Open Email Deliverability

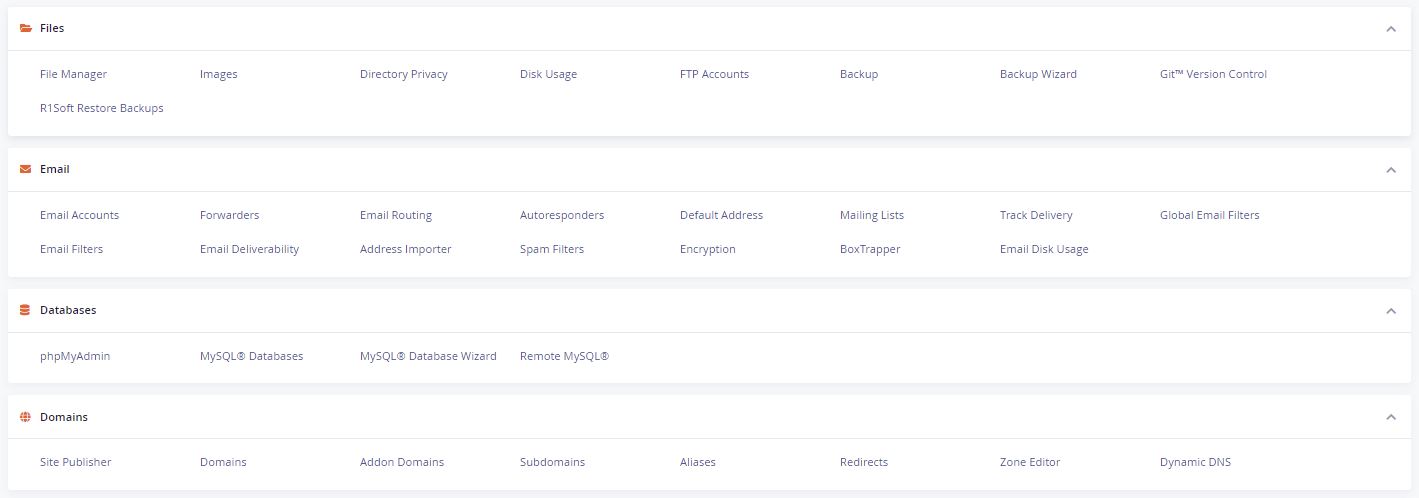point(249,249)
